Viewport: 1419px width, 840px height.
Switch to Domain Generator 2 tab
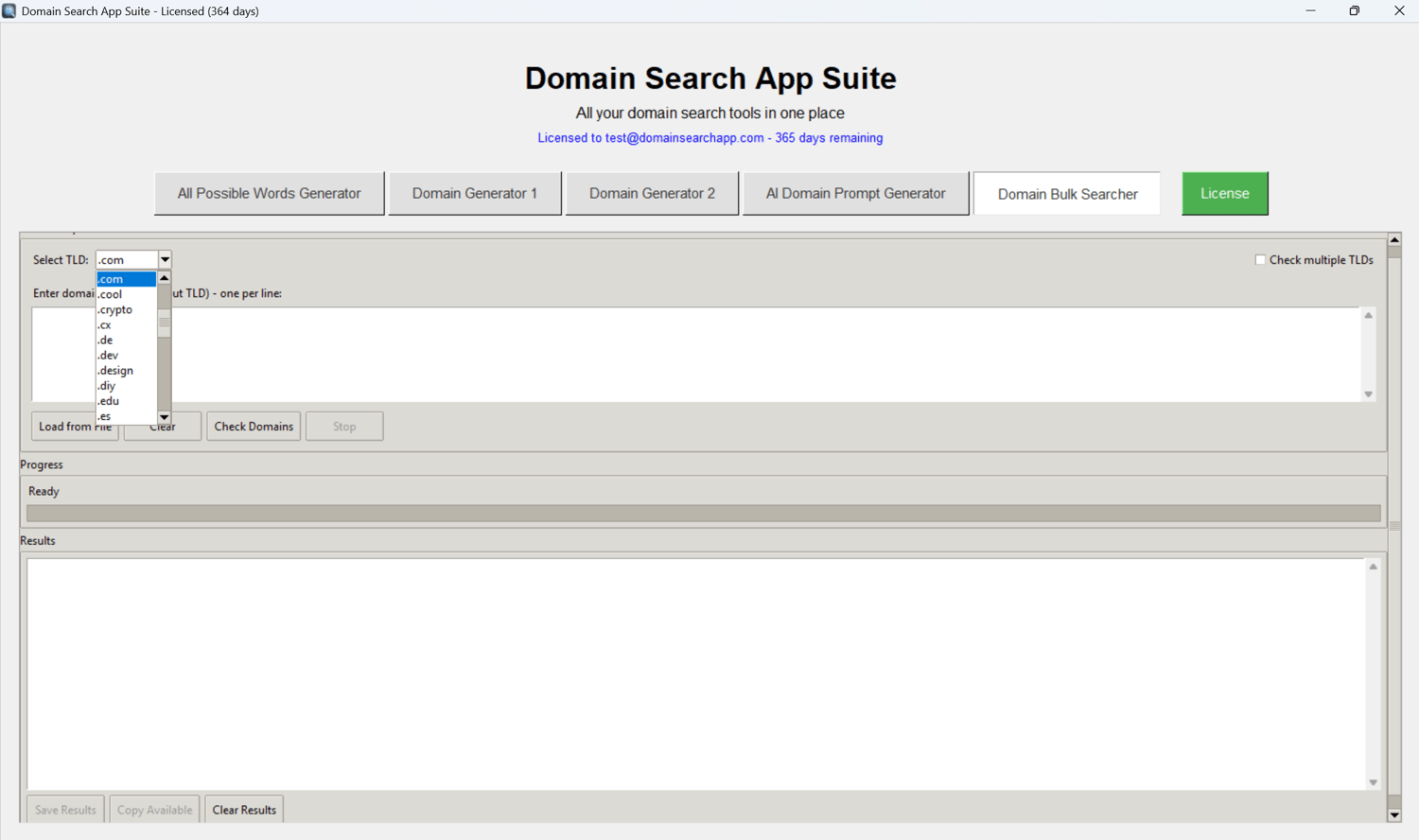652,193
